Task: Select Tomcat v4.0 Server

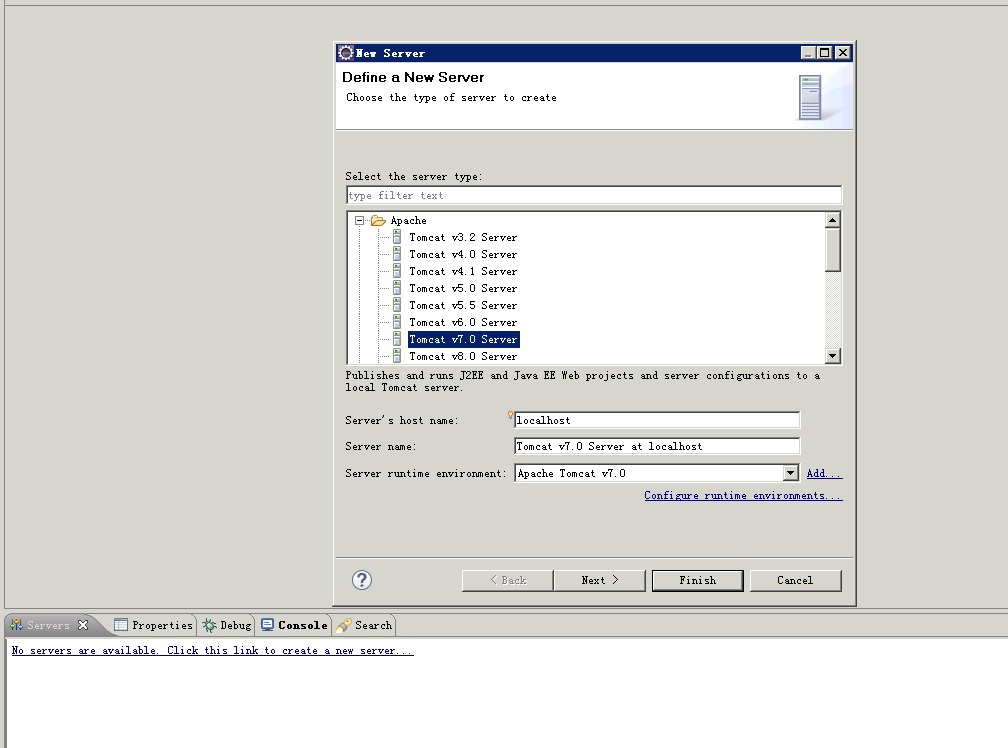Action: [x=463, y=254]
